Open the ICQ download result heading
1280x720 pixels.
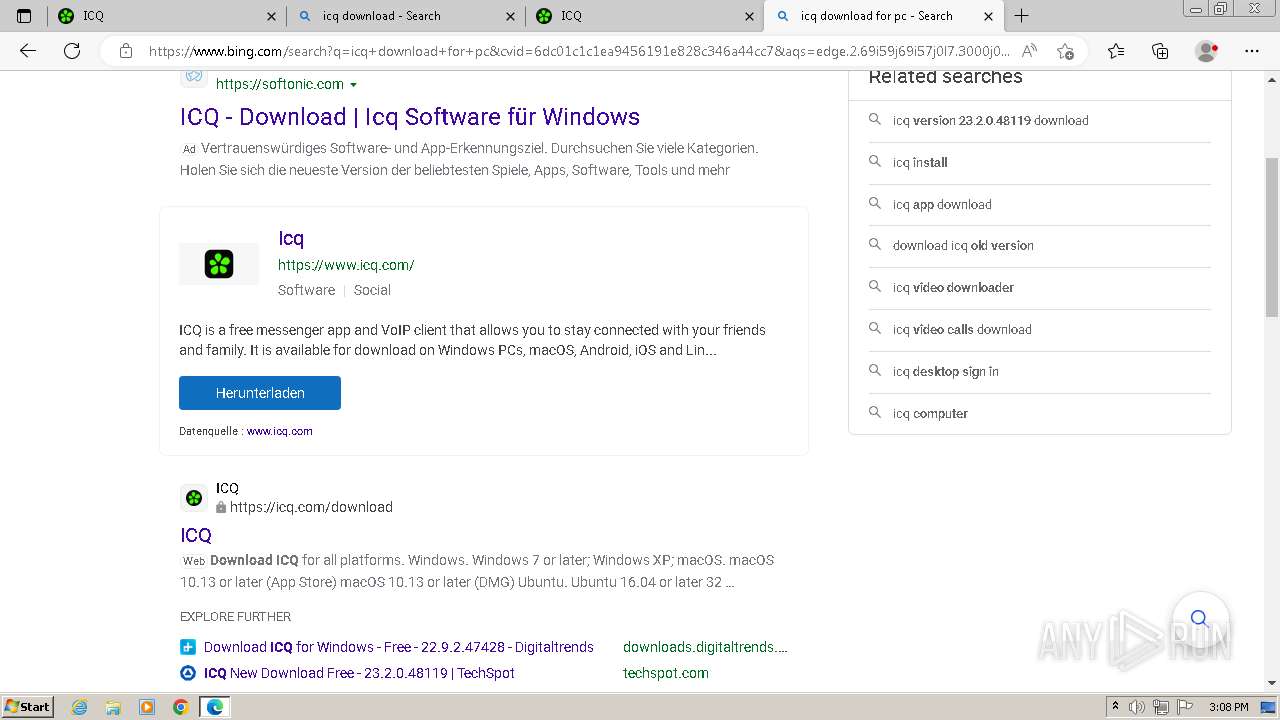coord(196,535)
